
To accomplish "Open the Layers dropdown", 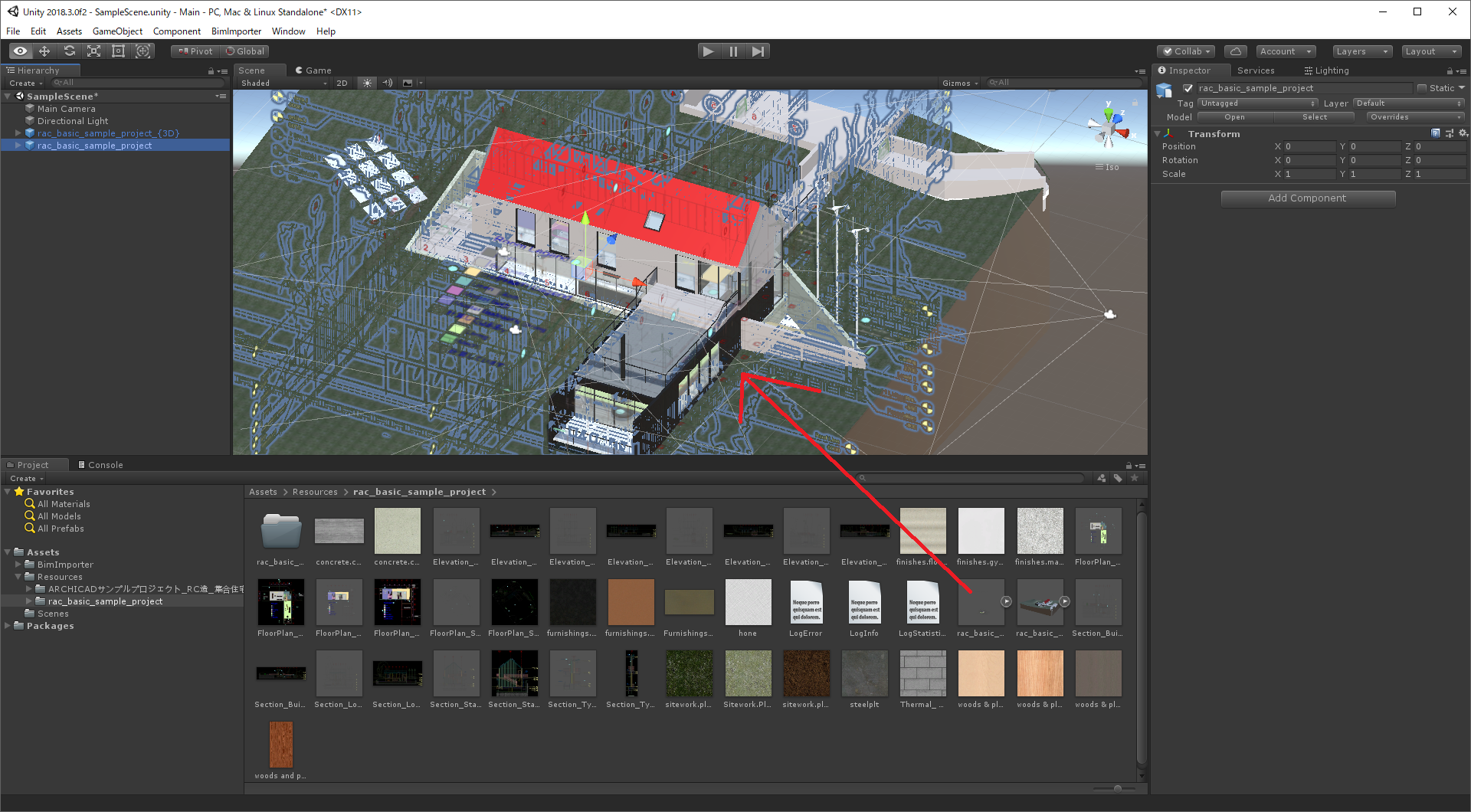I will (1361, 51).
